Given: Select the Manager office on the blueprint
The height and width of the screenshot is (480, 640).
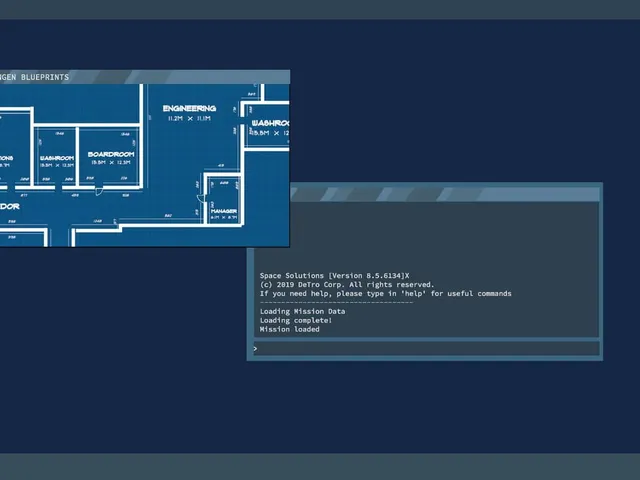Looking at the screenshot, I should [x=224, y=211].
